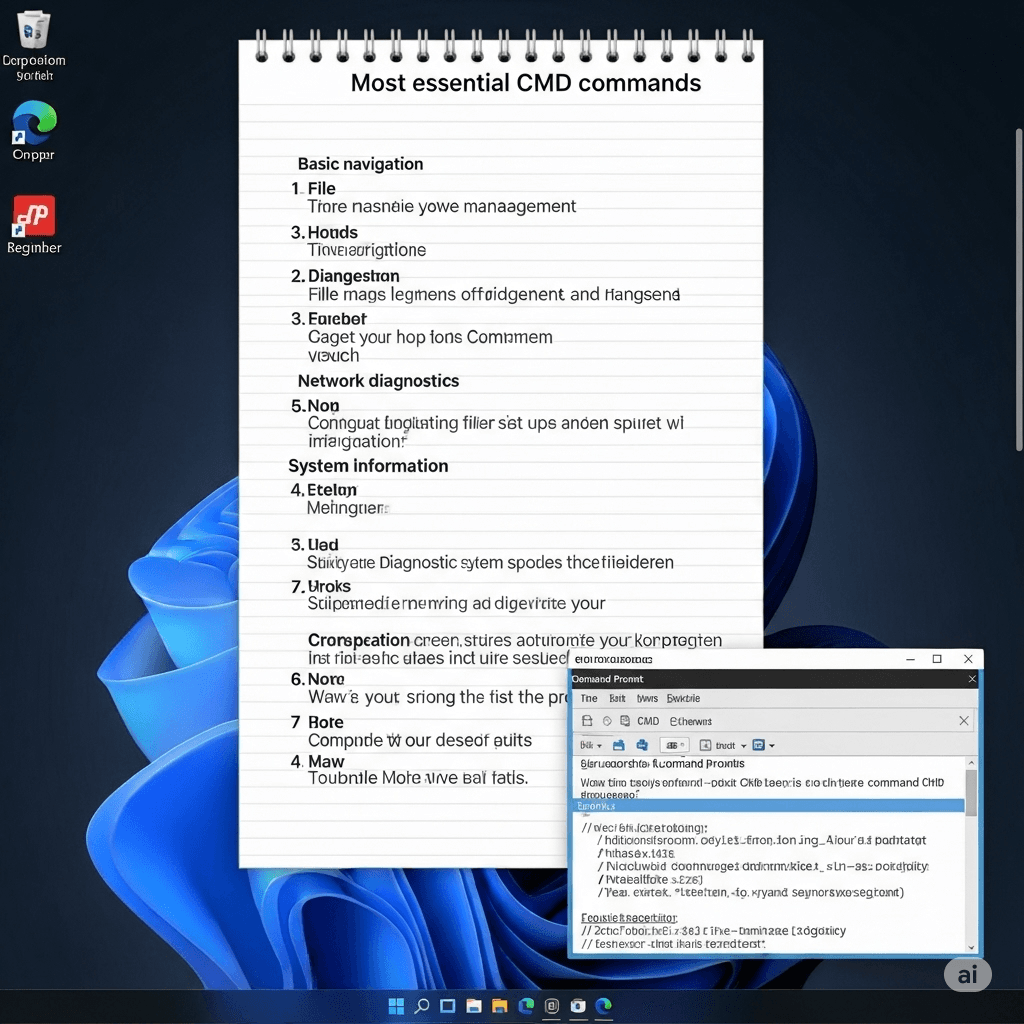Image resolution: width=1024 pixels, height=1024 pixels.
Task: Click scroll-down arrow in Command Prompt
Action: pos(971,947)
